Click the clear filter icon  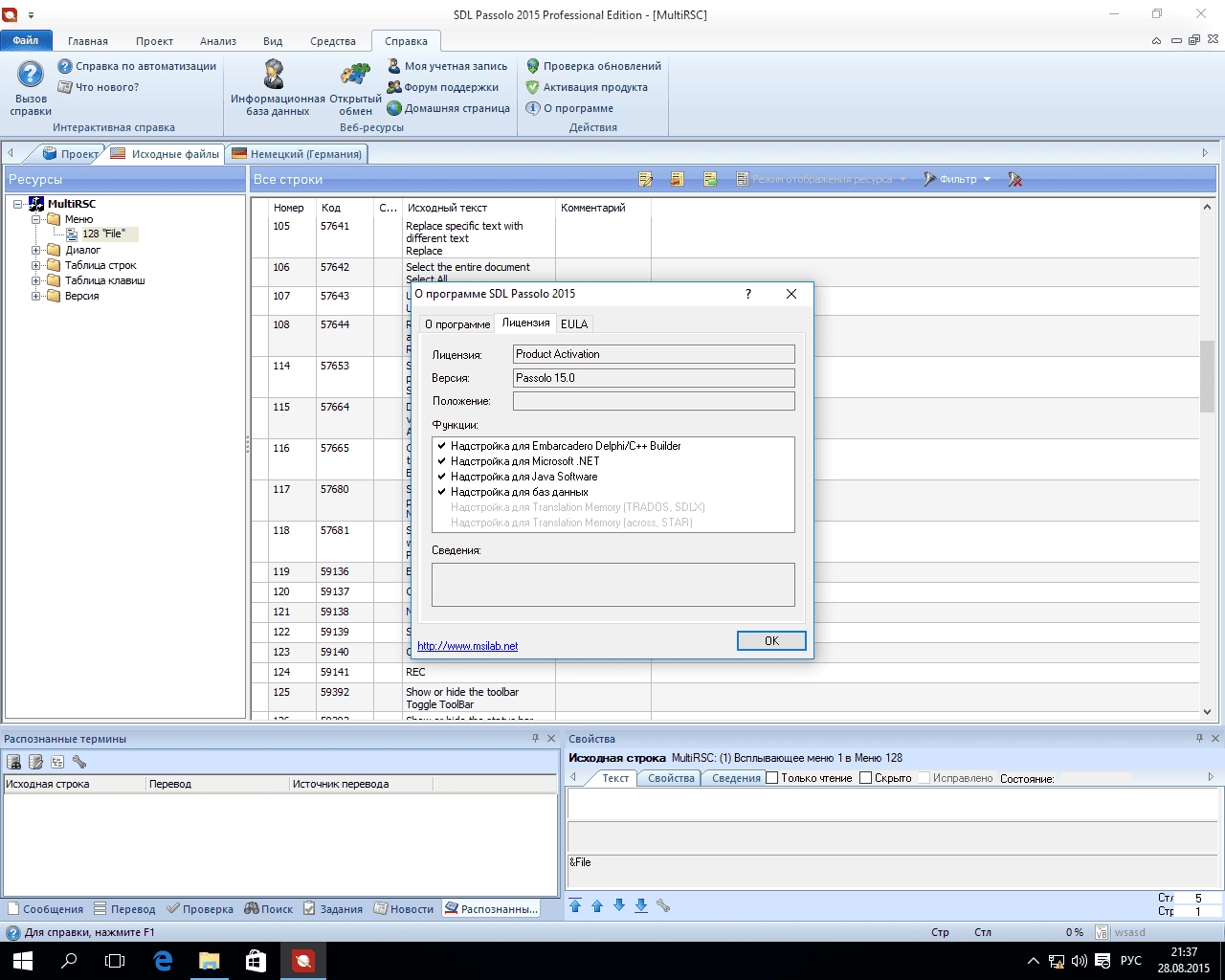coord(1015,179)
